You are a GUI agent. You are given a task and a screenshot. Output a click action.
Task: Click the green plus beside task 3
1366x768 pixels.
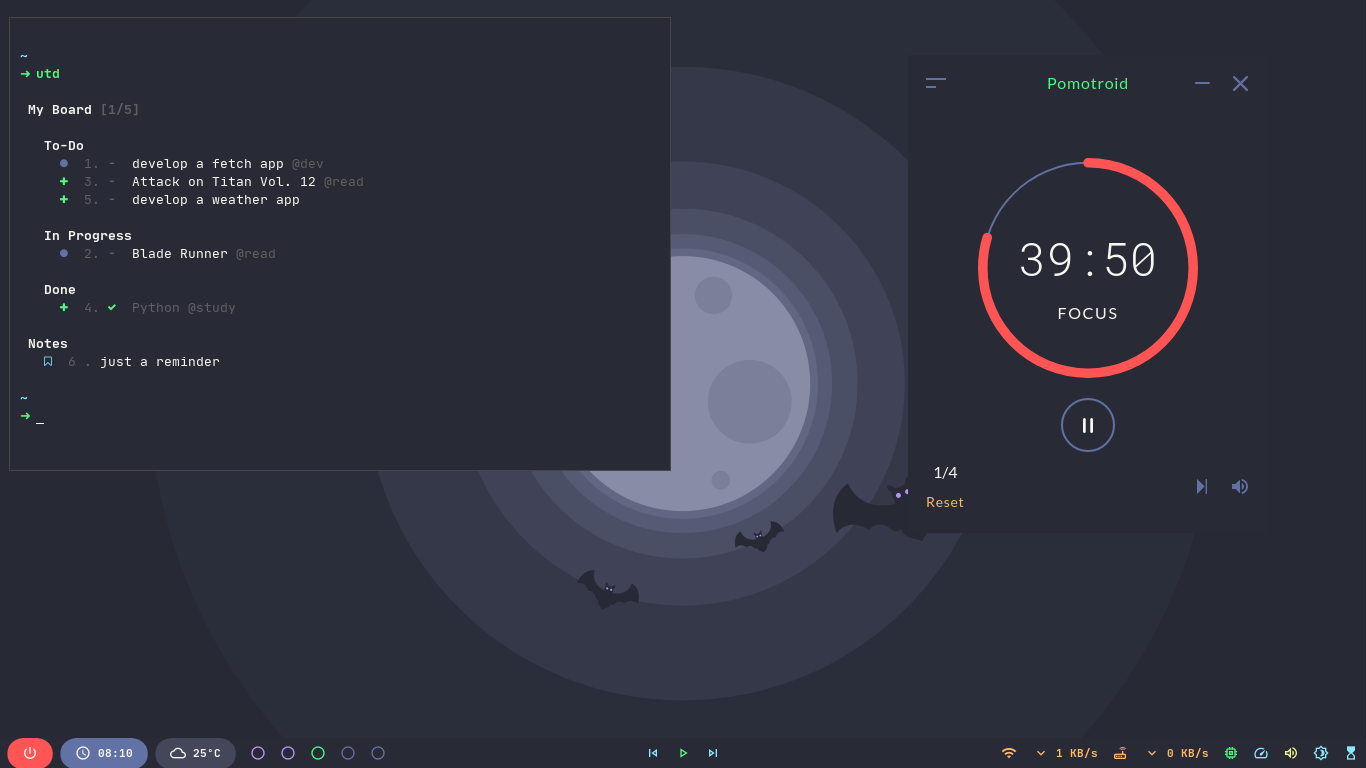64,181
